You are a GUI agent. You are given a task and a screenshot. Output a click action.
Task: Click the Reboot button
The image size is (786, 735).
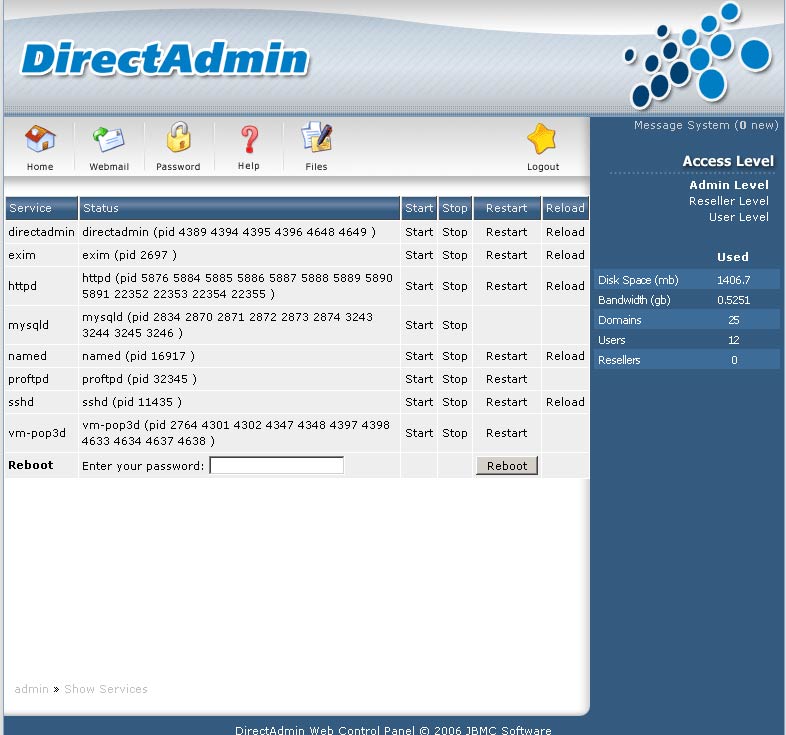pos(507,466)
